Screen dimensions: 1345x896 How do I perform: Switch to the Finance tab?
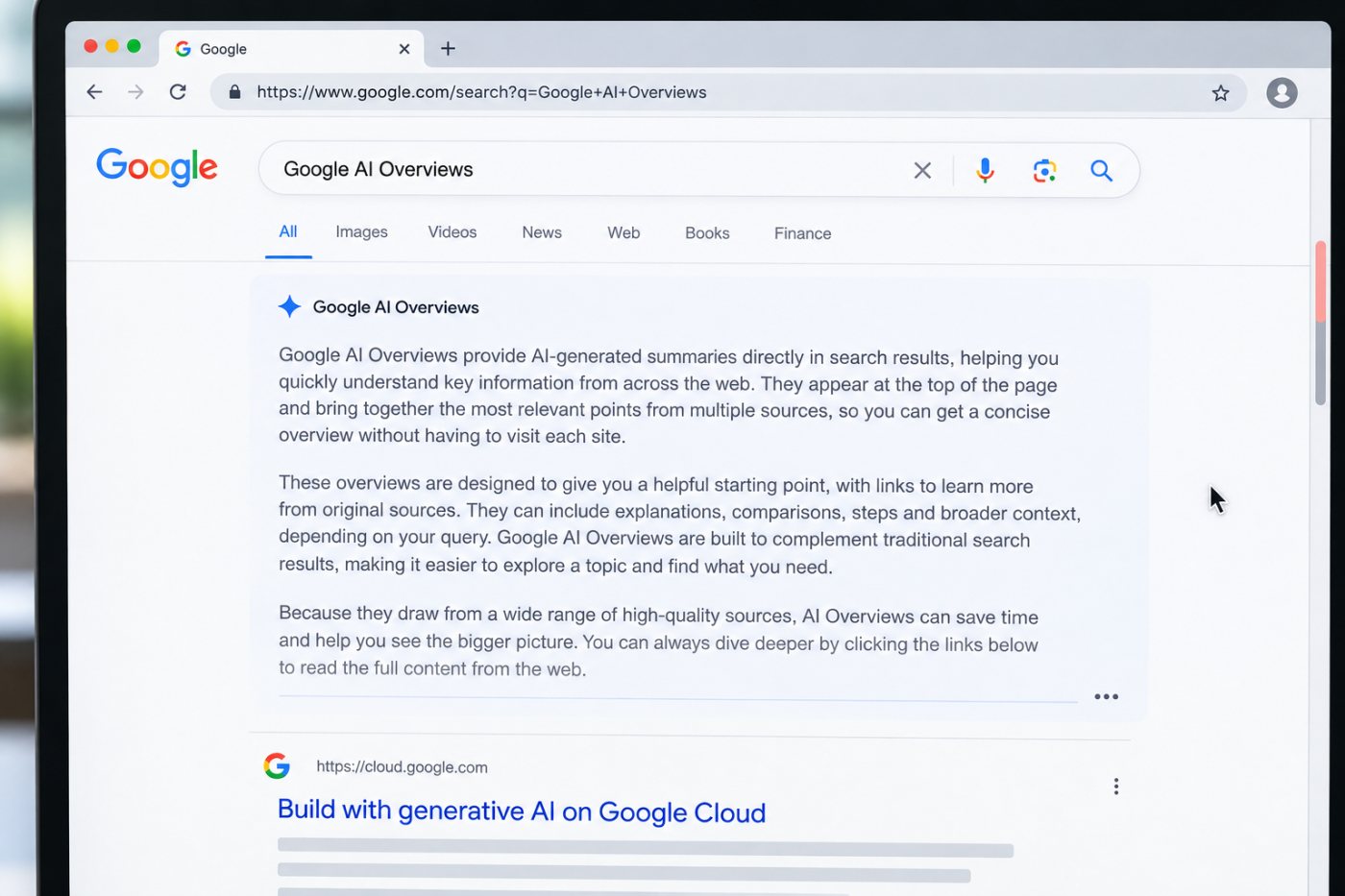coord(803,233)
